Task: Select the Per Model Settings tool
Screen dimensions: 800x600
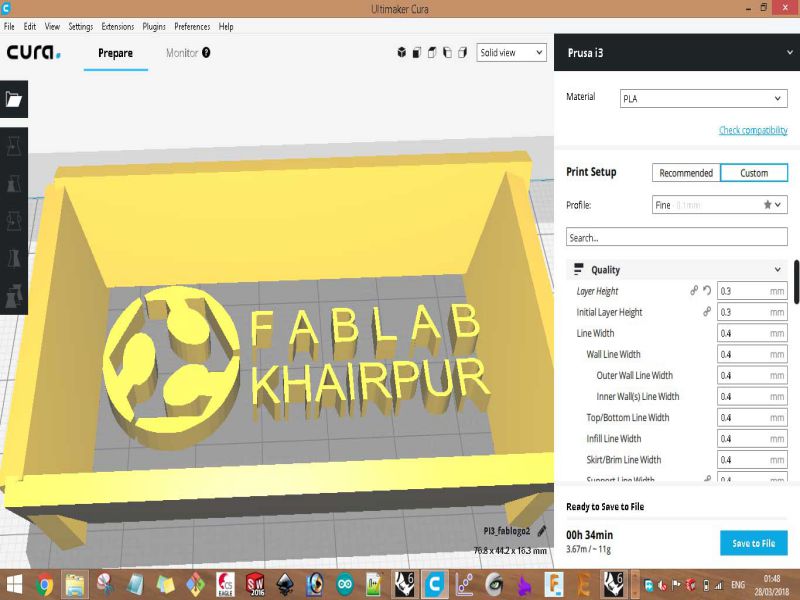Action: click(14, 296)
